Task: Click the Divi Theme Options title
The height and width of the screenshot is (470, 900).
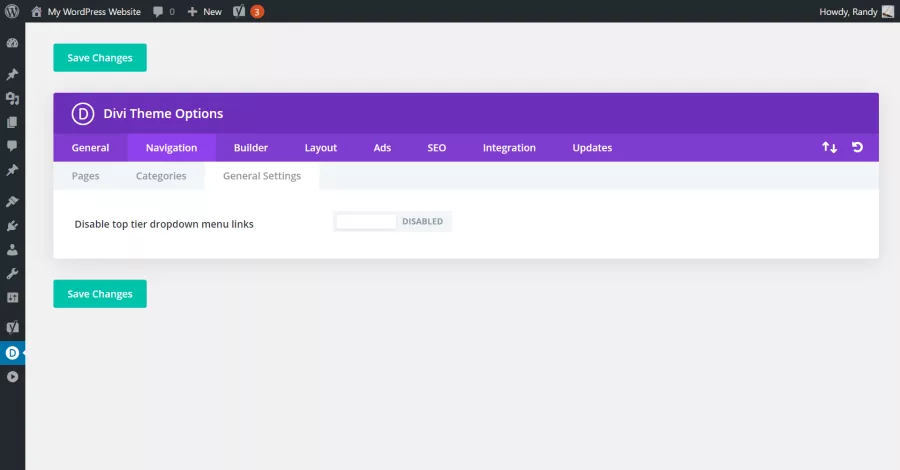Action: 163,114
